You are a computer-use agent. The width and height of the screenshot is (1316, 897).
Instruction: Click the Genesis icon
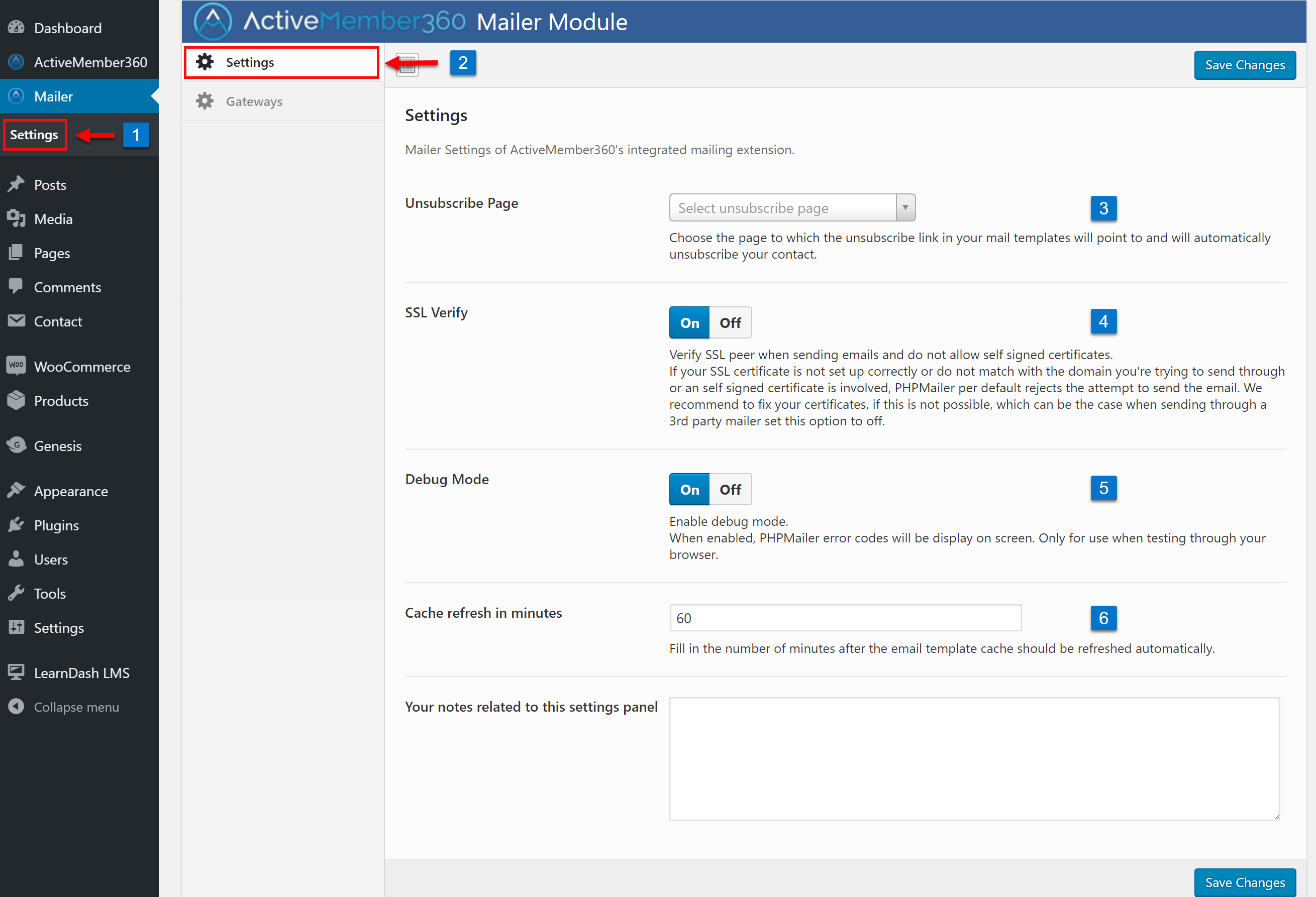tap(17, 445)
